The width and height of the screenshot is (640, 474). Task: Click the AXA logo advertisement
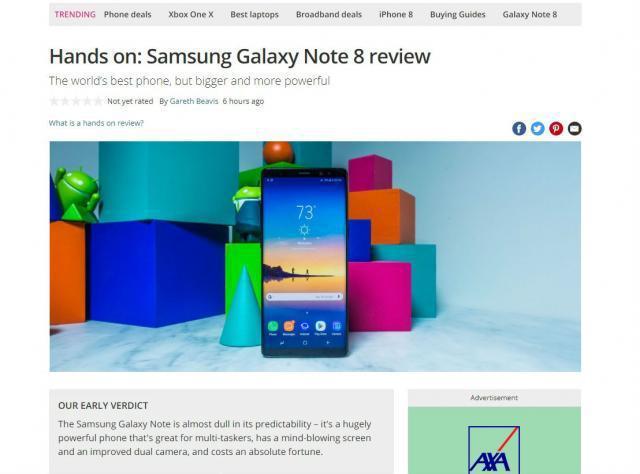[x=494, y=450]
